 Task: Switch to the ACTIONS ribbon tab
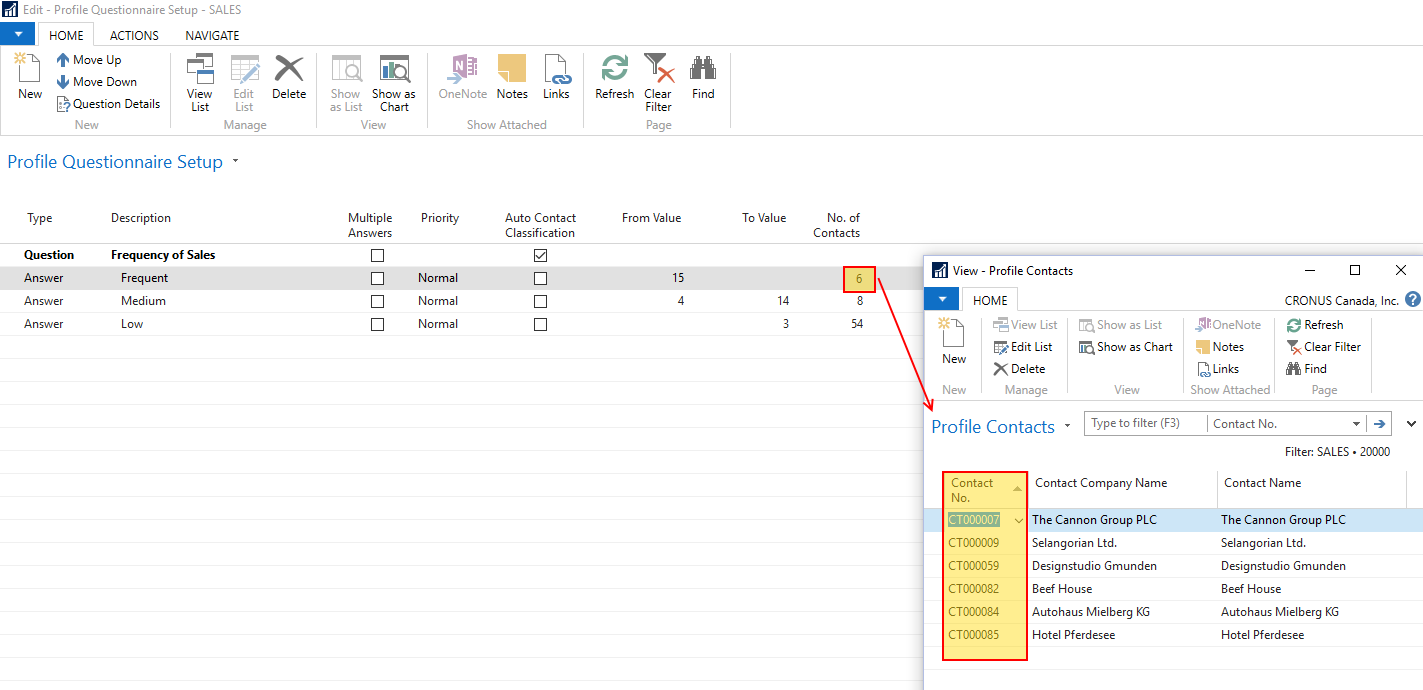point(134,35)
